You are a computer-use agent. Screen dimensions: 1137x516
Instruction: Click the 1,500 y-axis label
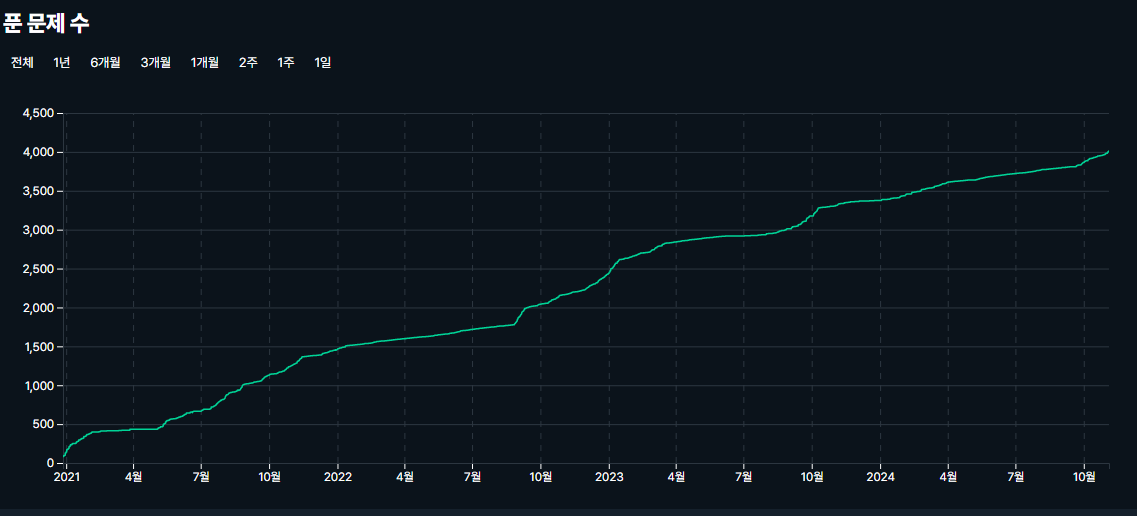(x=38, y=346)
